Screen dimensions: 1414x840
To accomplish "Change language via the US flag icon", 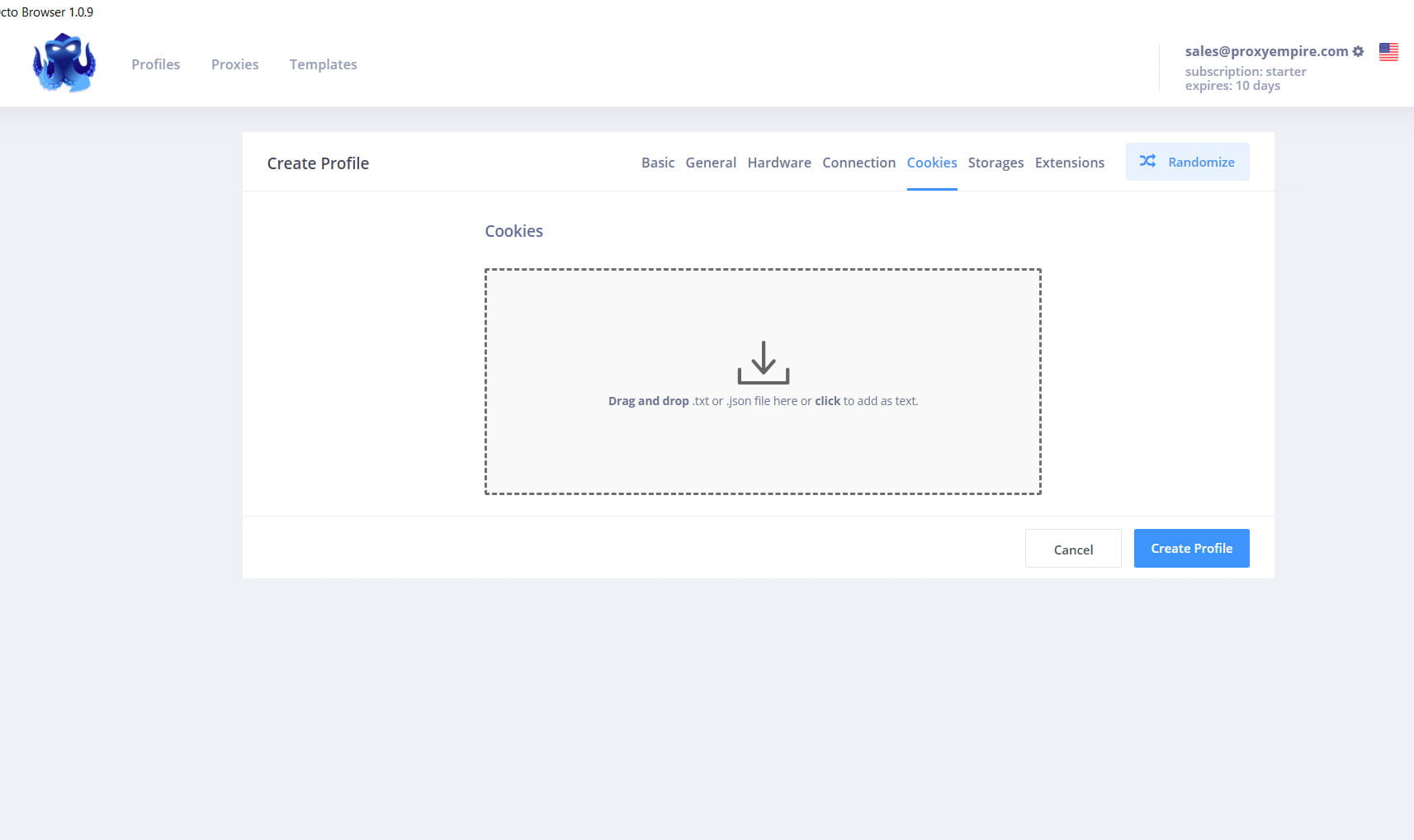I will pyautogui.click(x=1388, y=52).
